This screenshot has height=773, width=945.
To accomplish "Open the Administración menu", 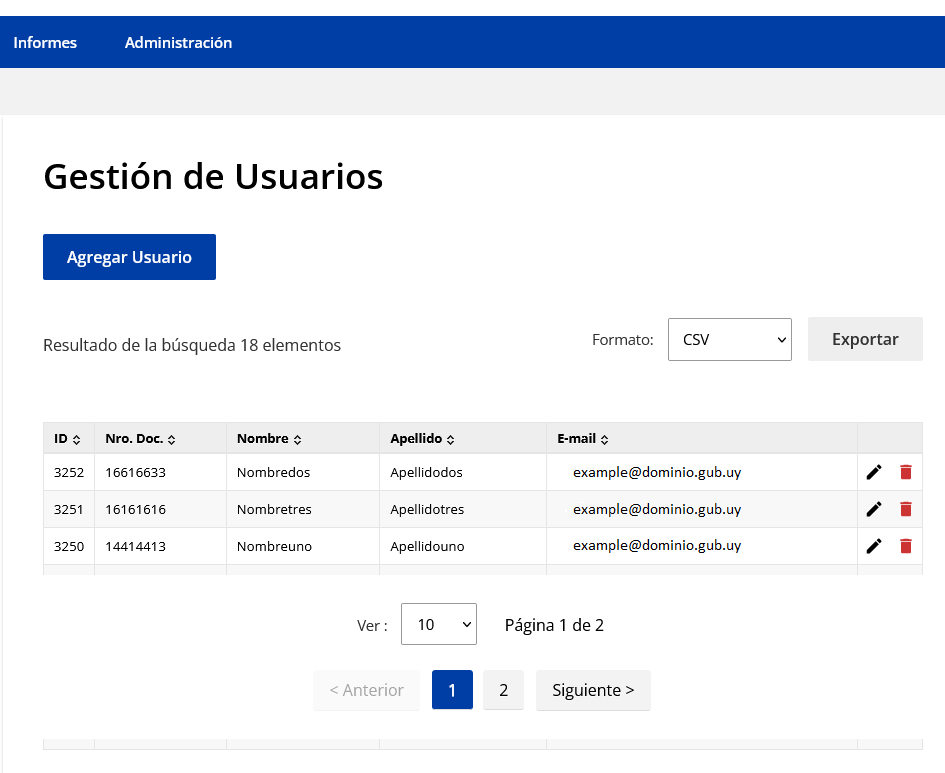I will [x=178, y=43].
